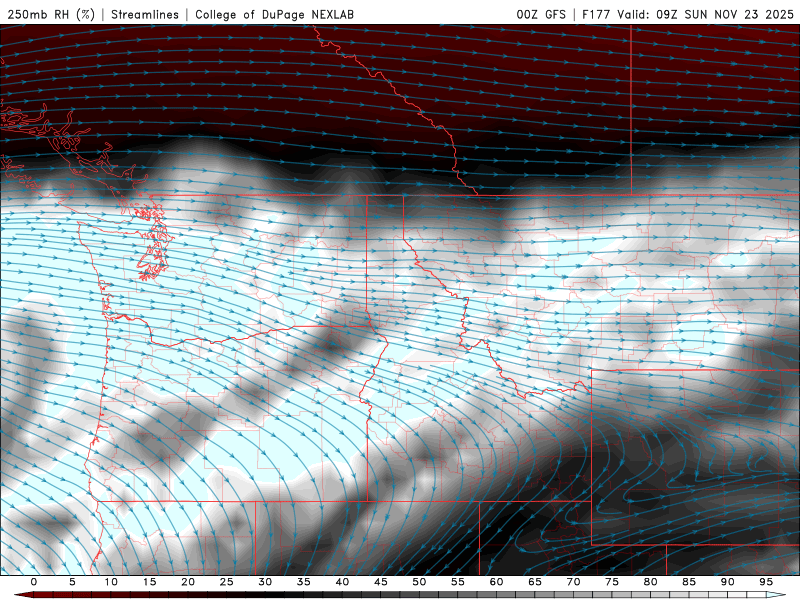
Task: Click the "Valid: 09Z SUN NOV 23 2025" text
Action: click(705, 14)
